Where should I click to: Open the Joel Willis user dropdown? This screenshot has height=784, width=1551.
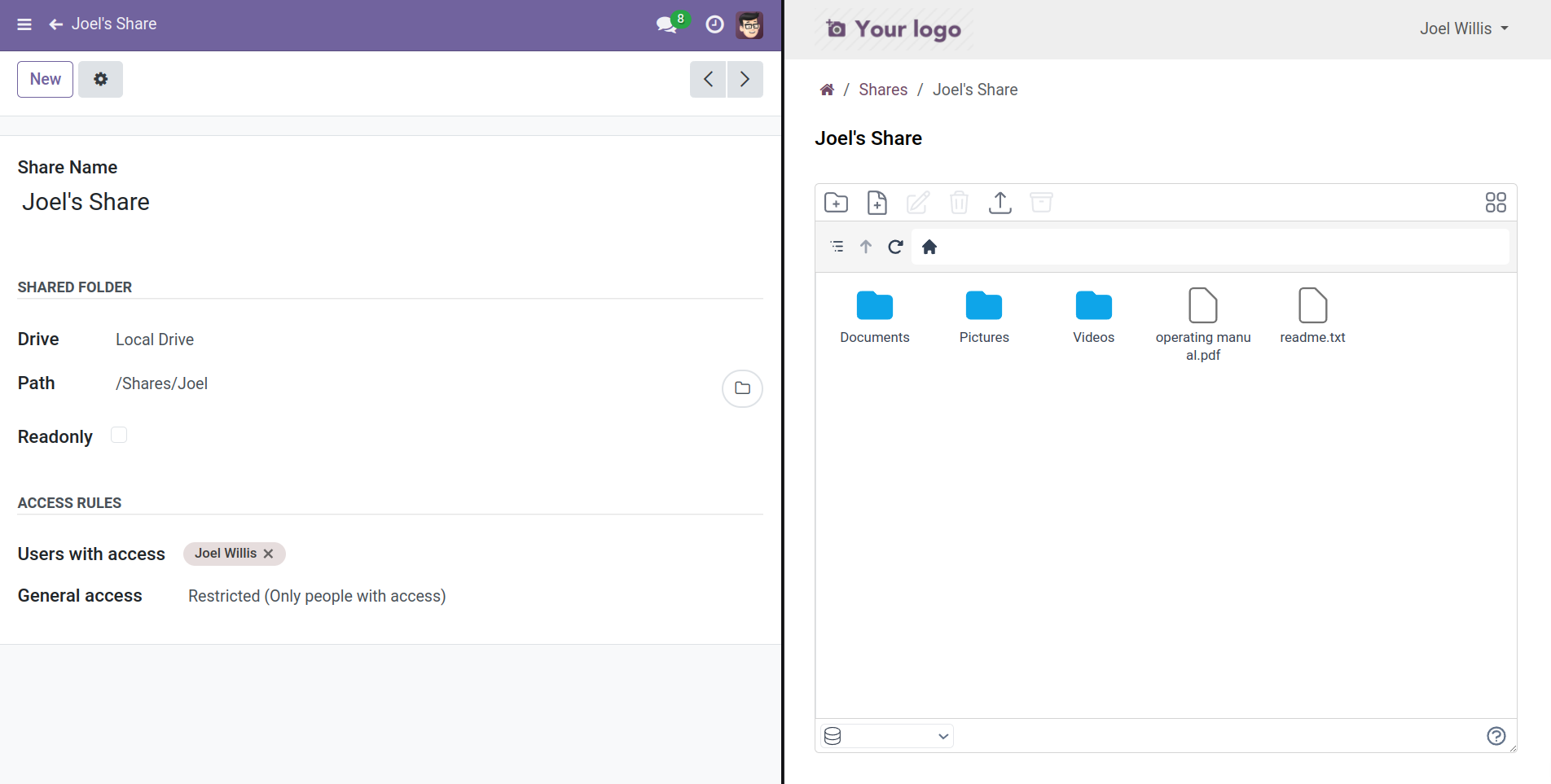[1464, 28]
